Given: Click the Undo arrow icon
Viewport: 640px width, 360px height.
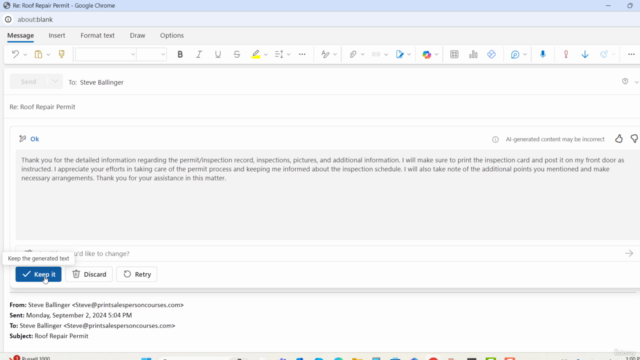Looking at the screenshot, I should 15,54.
